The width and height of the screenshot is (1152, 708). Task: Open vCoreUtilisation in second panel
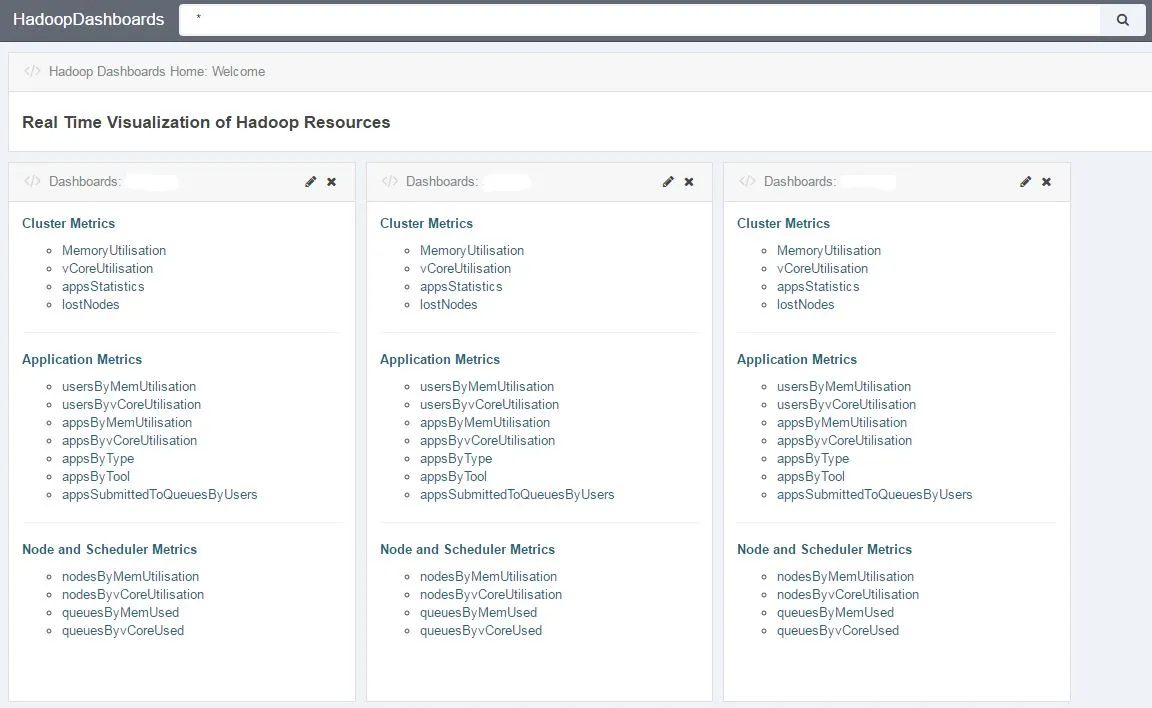click(465, 269)
